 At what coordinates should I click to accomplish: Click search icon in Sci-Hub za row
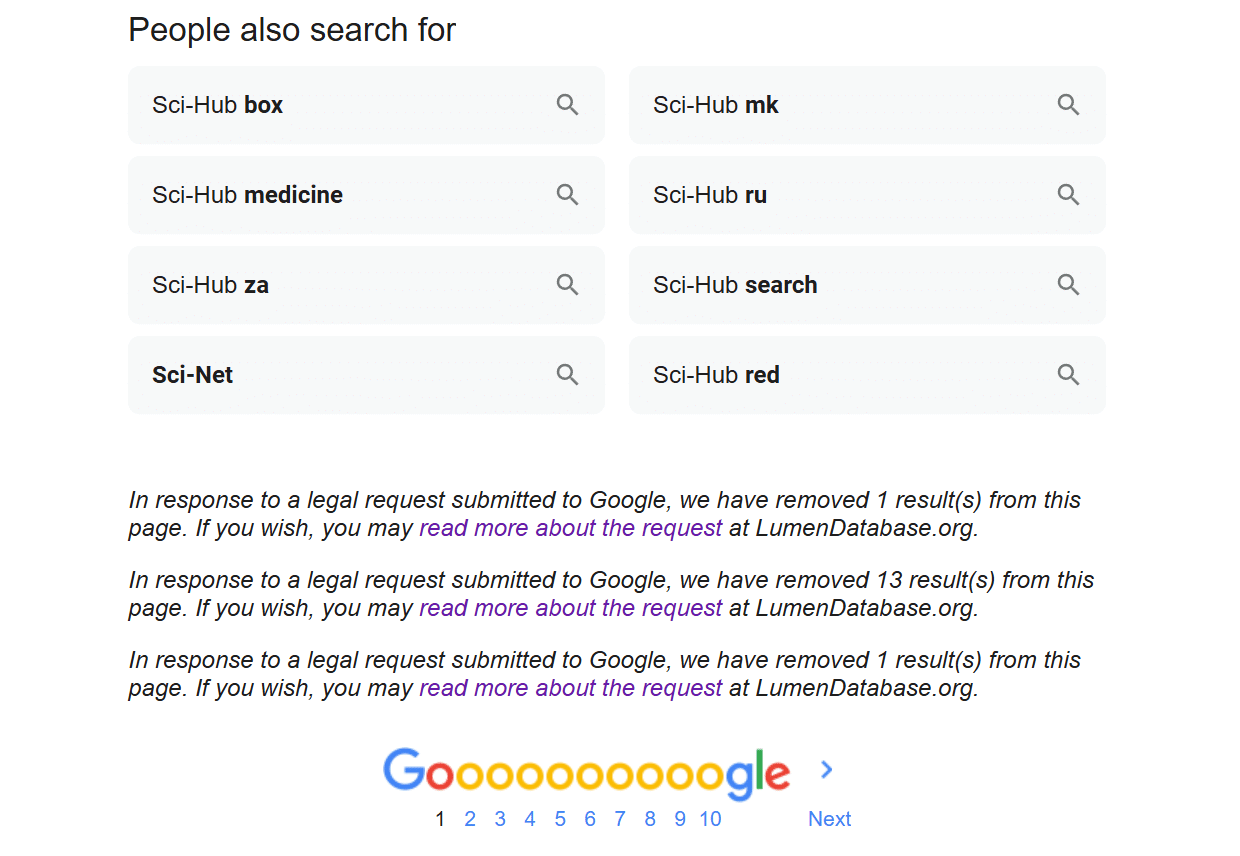(568, 285)
